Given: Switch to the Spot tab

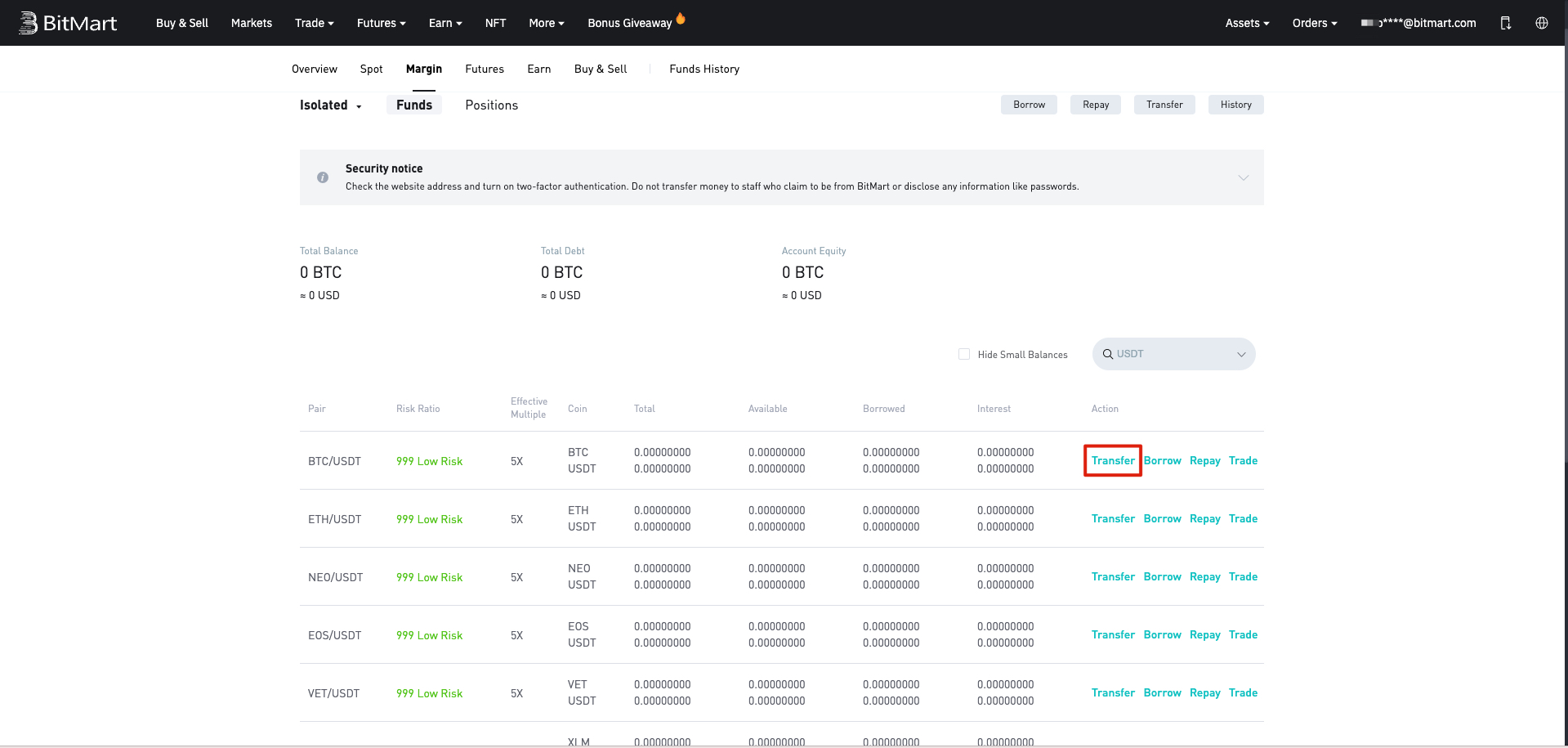Looking at the screenshot, I should (372, 69).
